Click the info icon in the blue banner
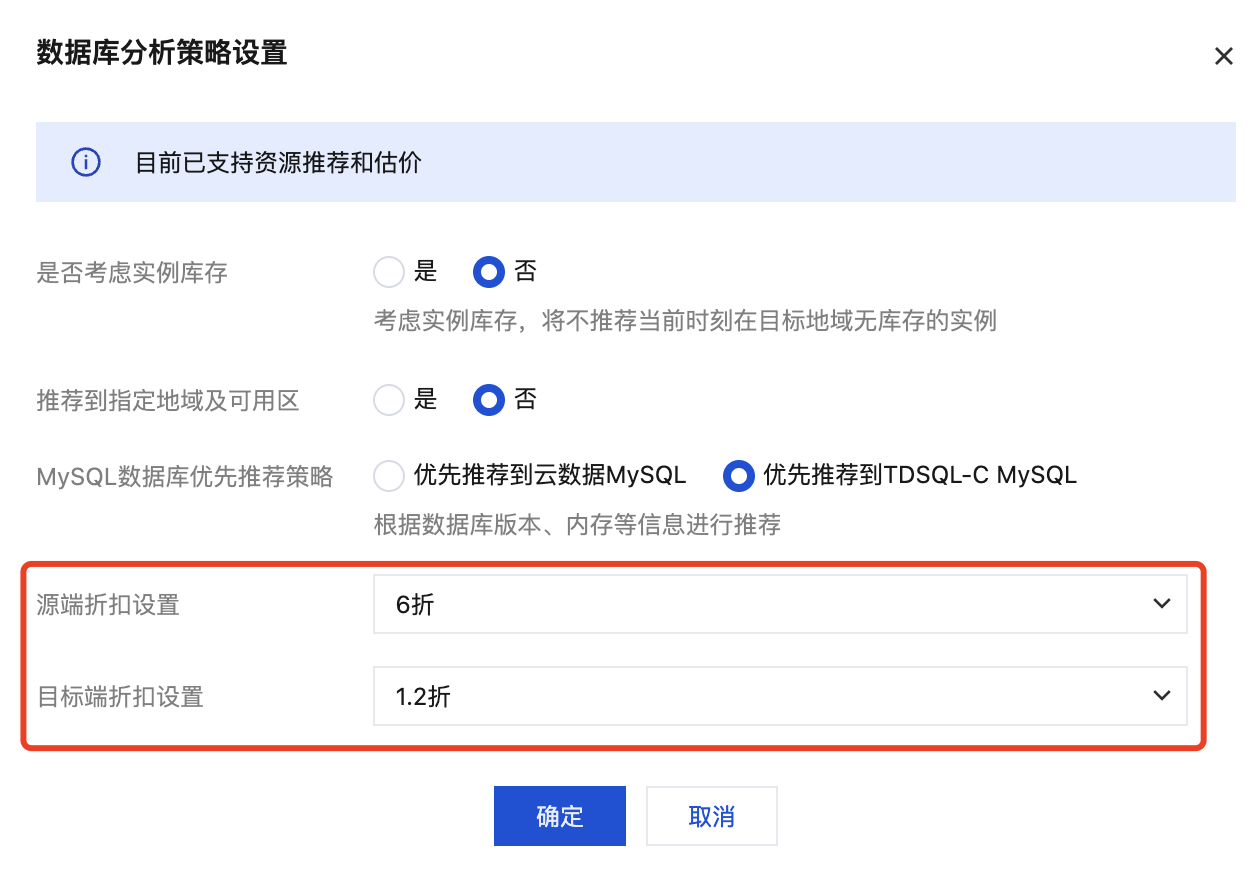This screenshot has height=882, width=1260. (86, 162)
